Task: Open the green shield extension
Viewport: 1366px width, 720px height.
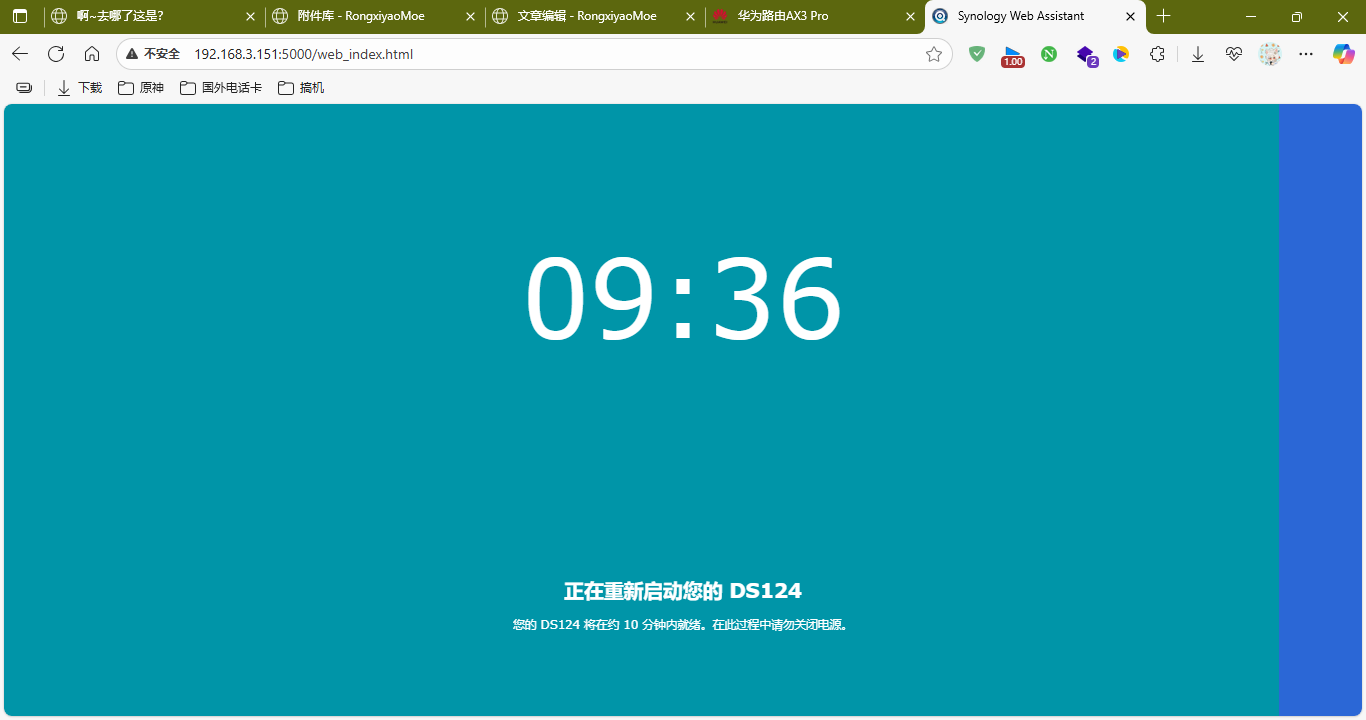Action: 977,54
